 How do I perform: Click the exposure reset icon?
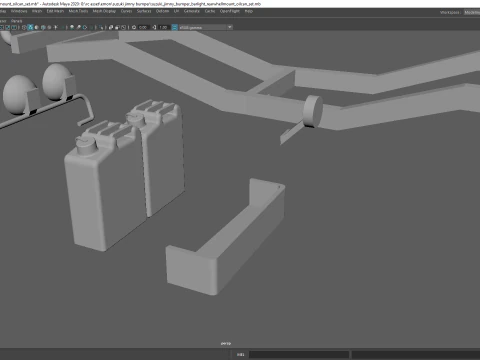pos(134,27)
